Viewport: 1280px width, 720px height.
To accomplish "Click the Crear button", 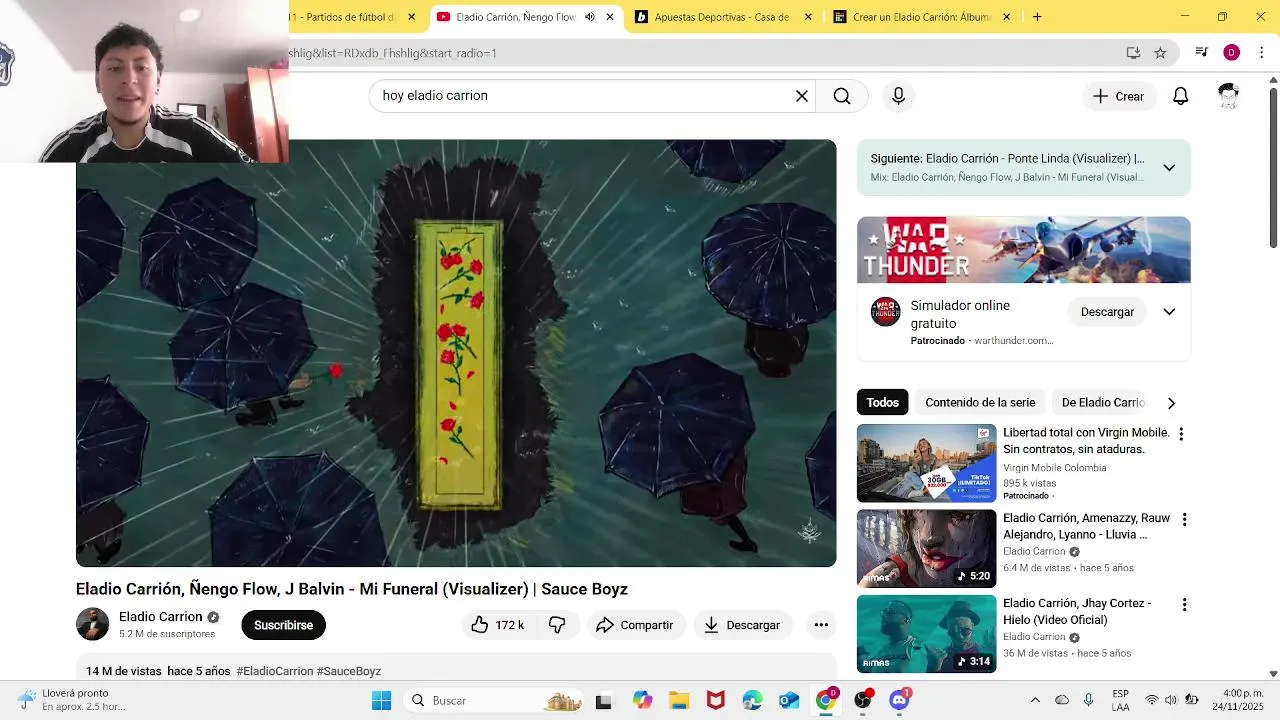I will (1118, 96).
